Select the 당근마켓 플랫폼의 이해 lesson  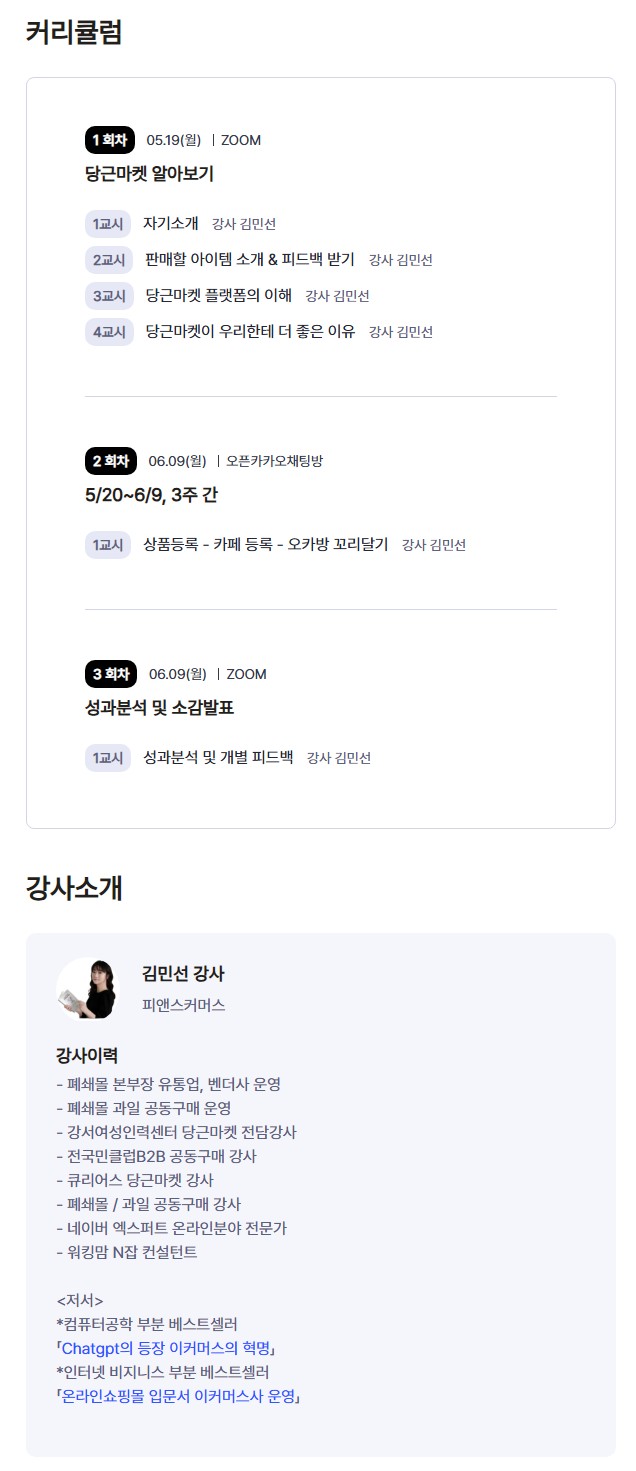point(219,296)
